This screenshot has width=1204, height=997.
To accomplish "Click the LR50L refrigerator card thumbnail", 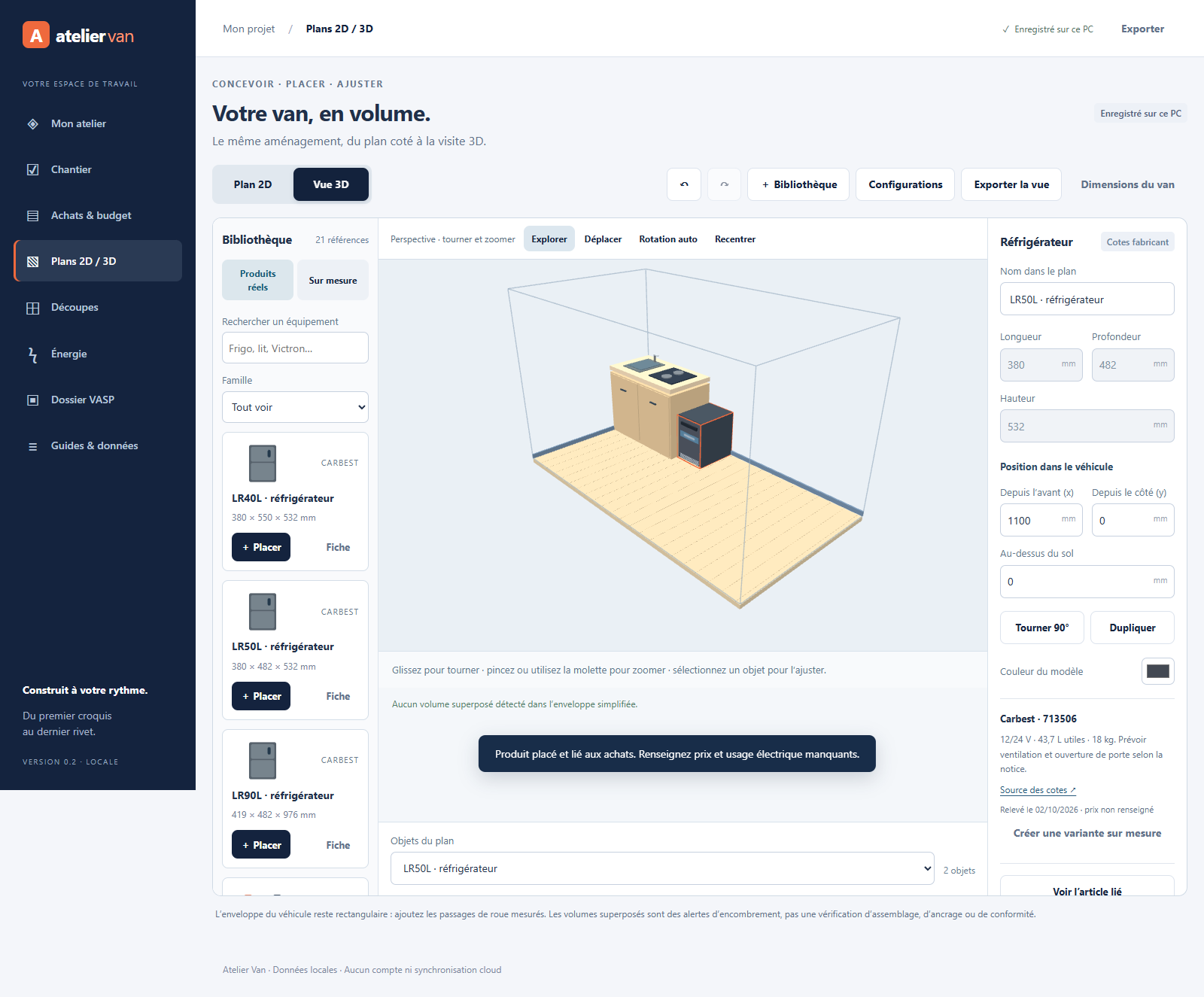I will [x=263, y=612].
